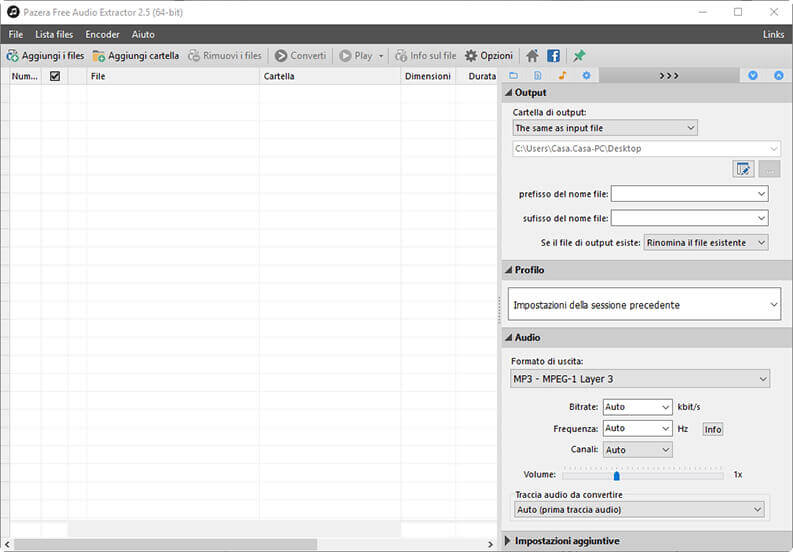
Task: Switch to the document panel tab icon
Action: tap(538, 75)
